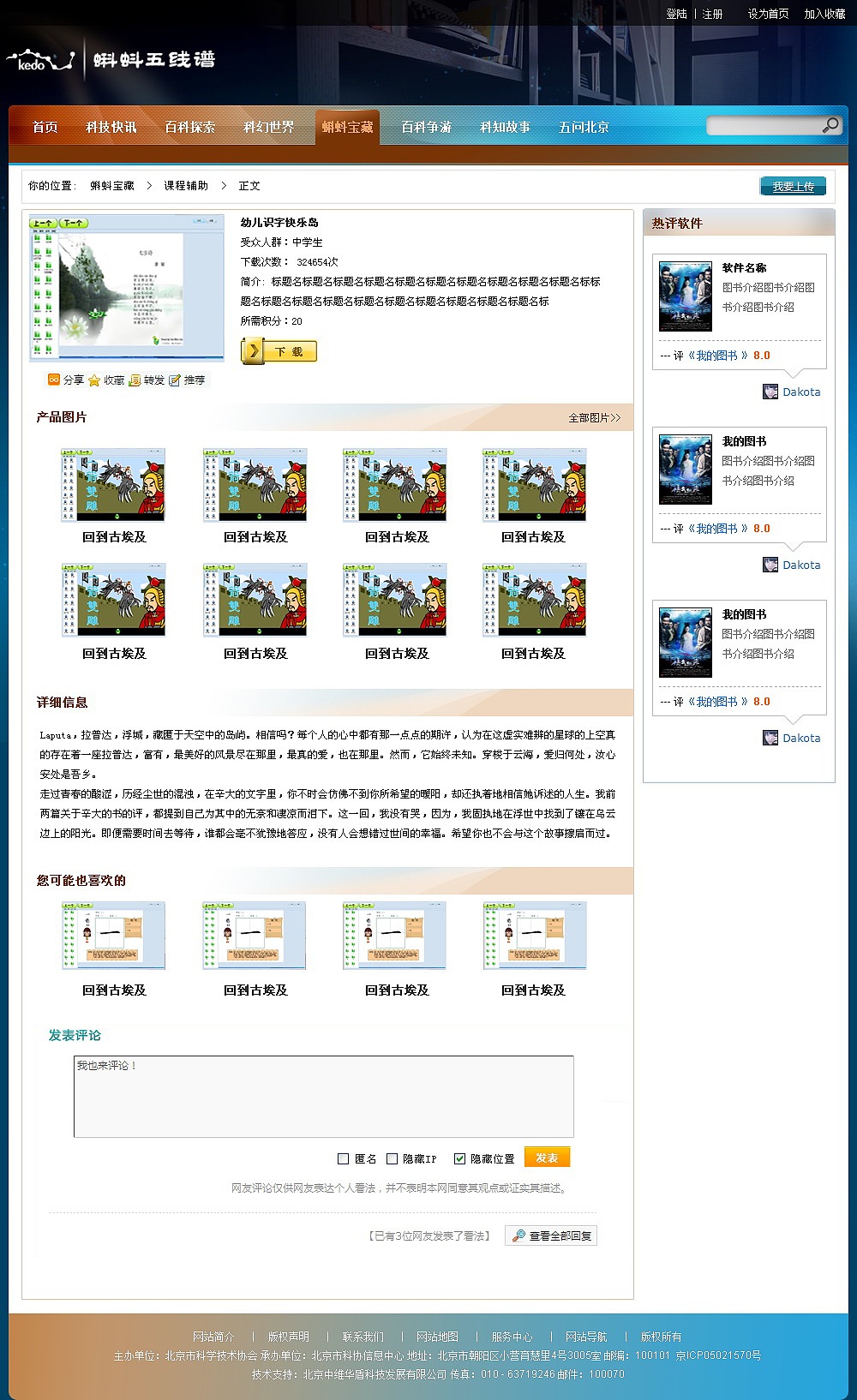The width and height of the screenshot is (857, 1400).
Task: Open the 软件名称 cover image in 热评软件
Action: pyautogui.click(x=686, y=296)
